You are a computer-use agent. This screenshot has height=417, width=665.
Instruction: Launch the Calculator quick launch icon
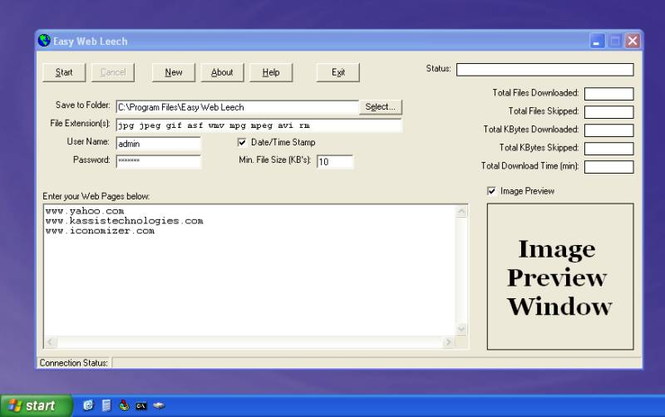coord(106,406)
